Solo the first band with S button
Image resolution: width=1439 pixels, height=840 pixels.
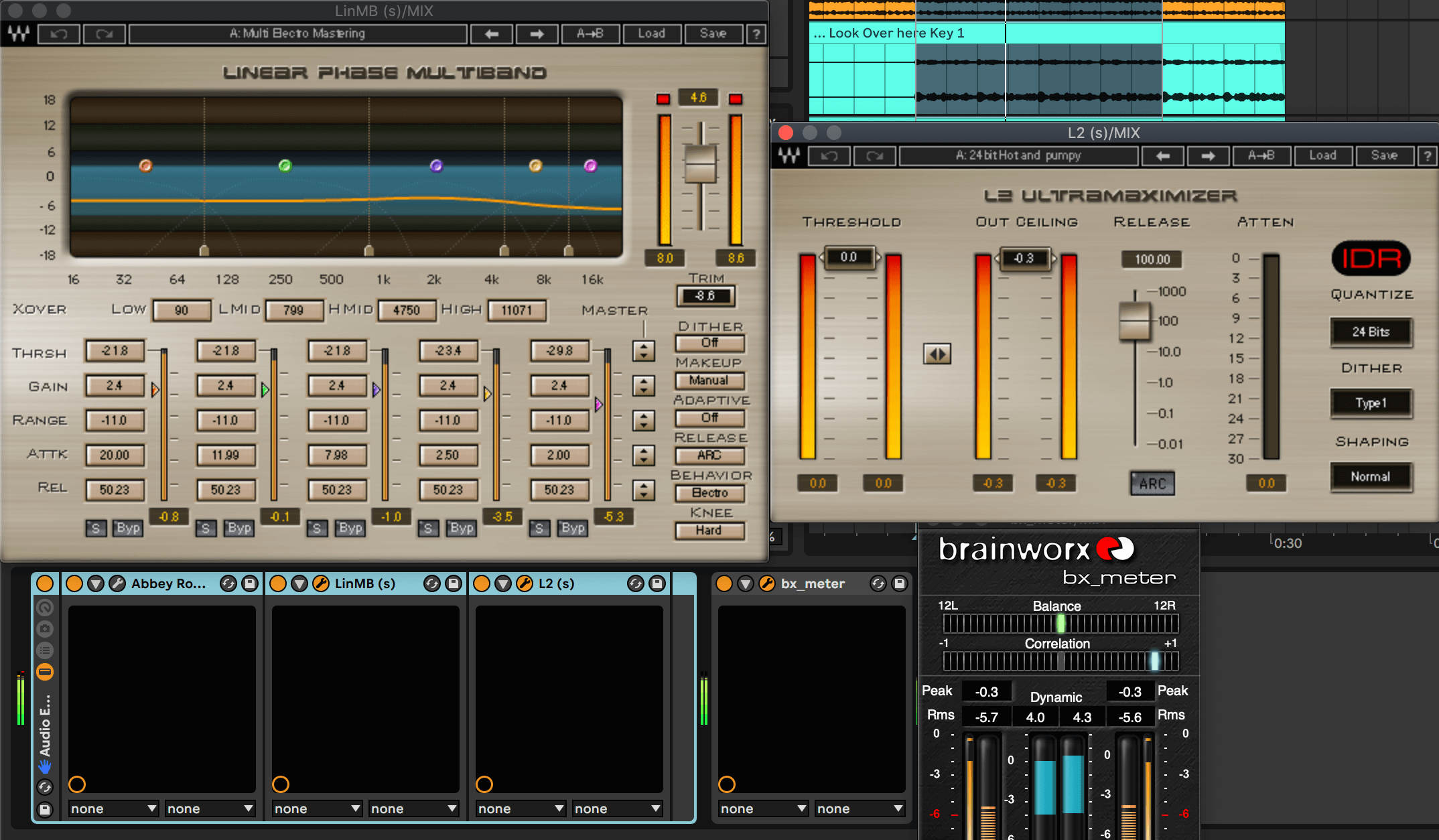95,528
